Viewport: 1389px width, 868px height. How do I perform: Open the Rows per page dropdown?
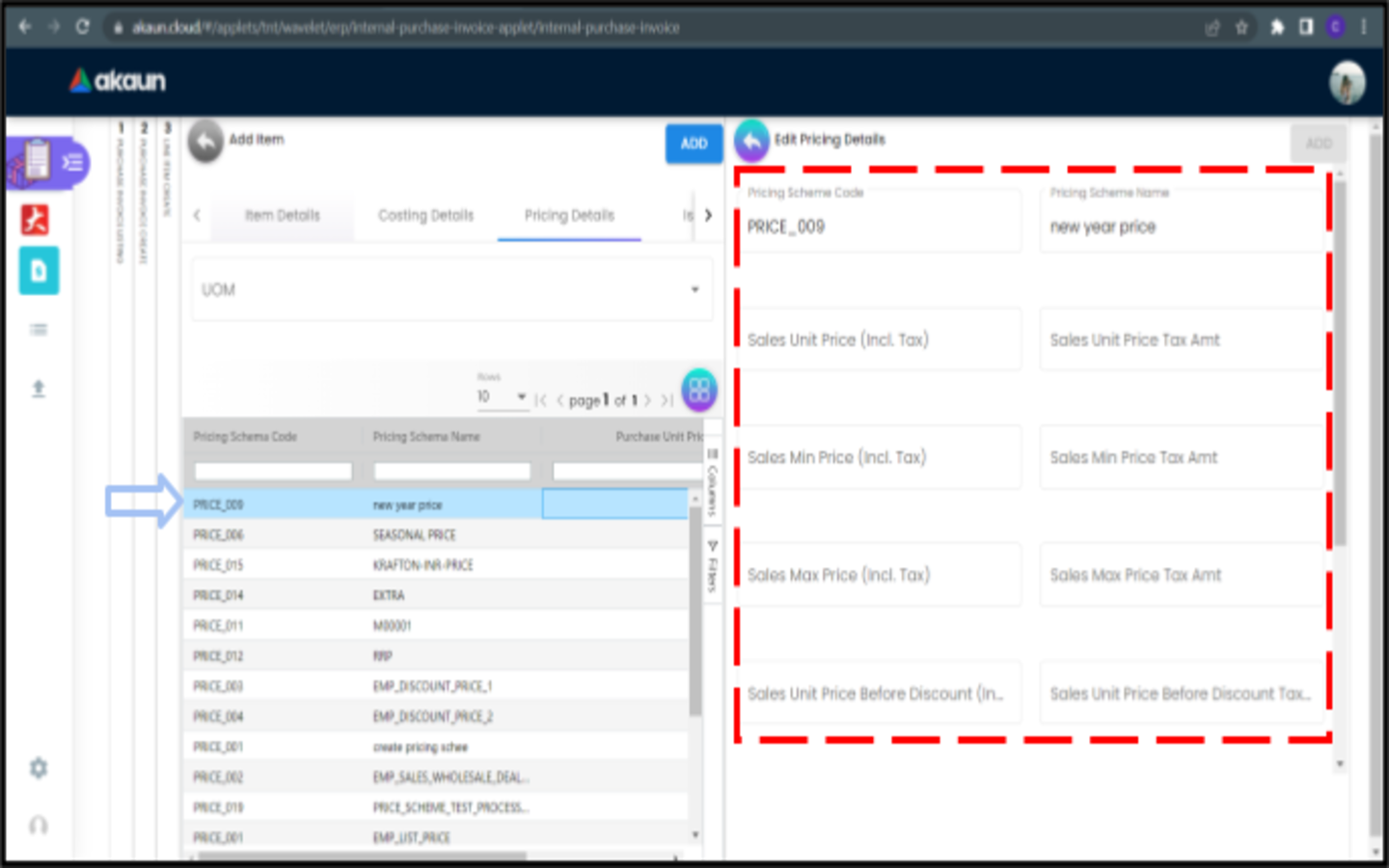coord(502,396)
